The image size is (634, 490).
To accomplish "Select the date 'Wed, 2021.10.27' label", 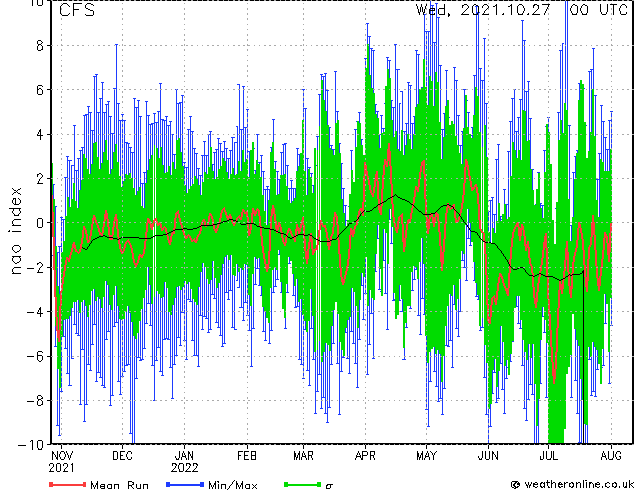I will click(483, 10).
